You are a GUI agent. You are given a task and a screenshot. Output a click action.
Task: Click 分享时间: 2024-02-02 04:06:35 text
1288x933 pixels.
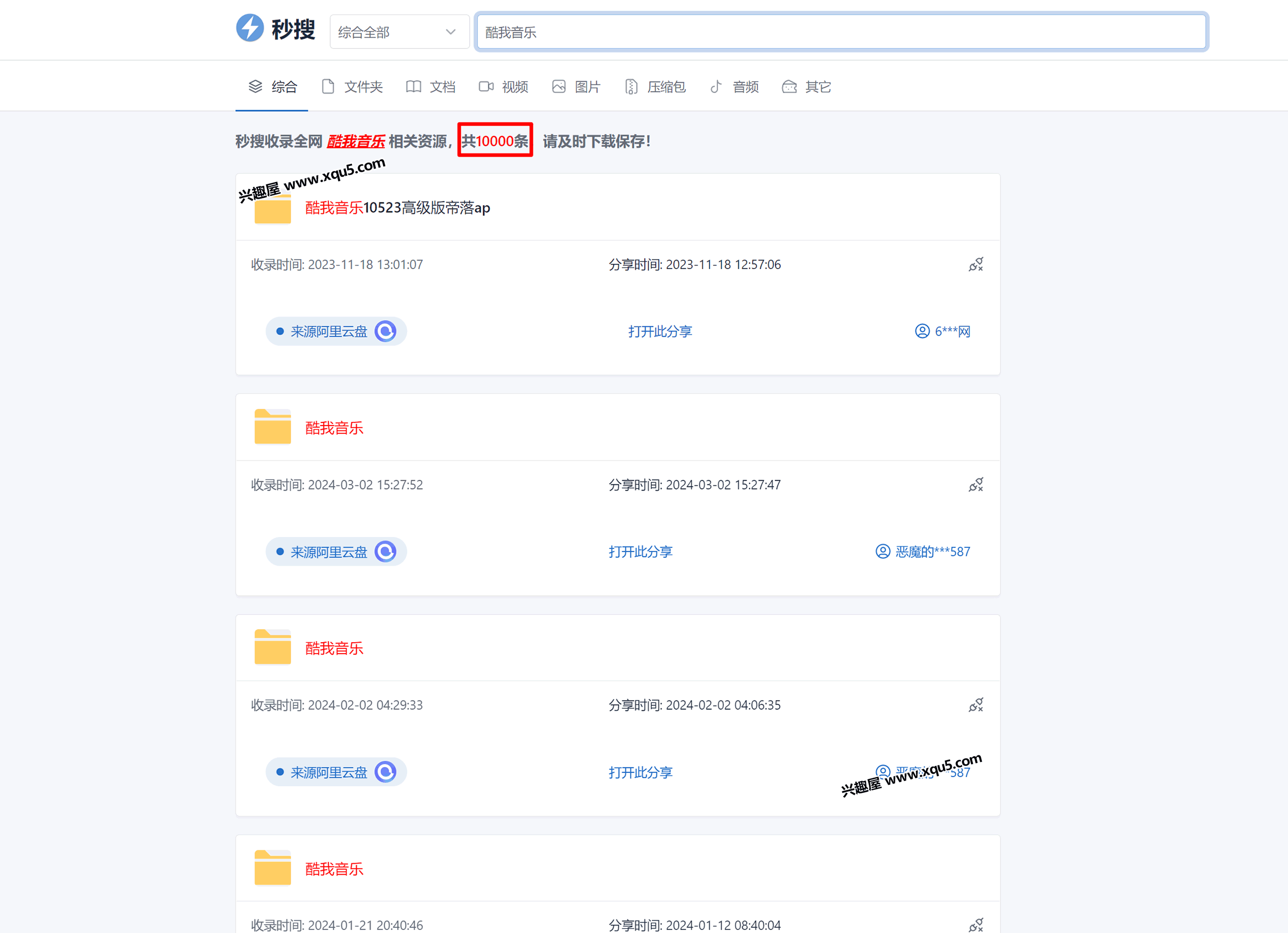point(694,705)
